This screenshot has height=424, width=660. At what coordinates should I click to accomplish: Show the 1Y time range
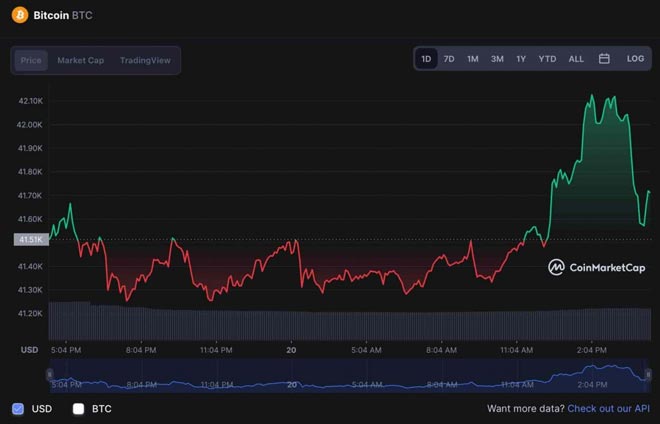(x=521, y=59)
